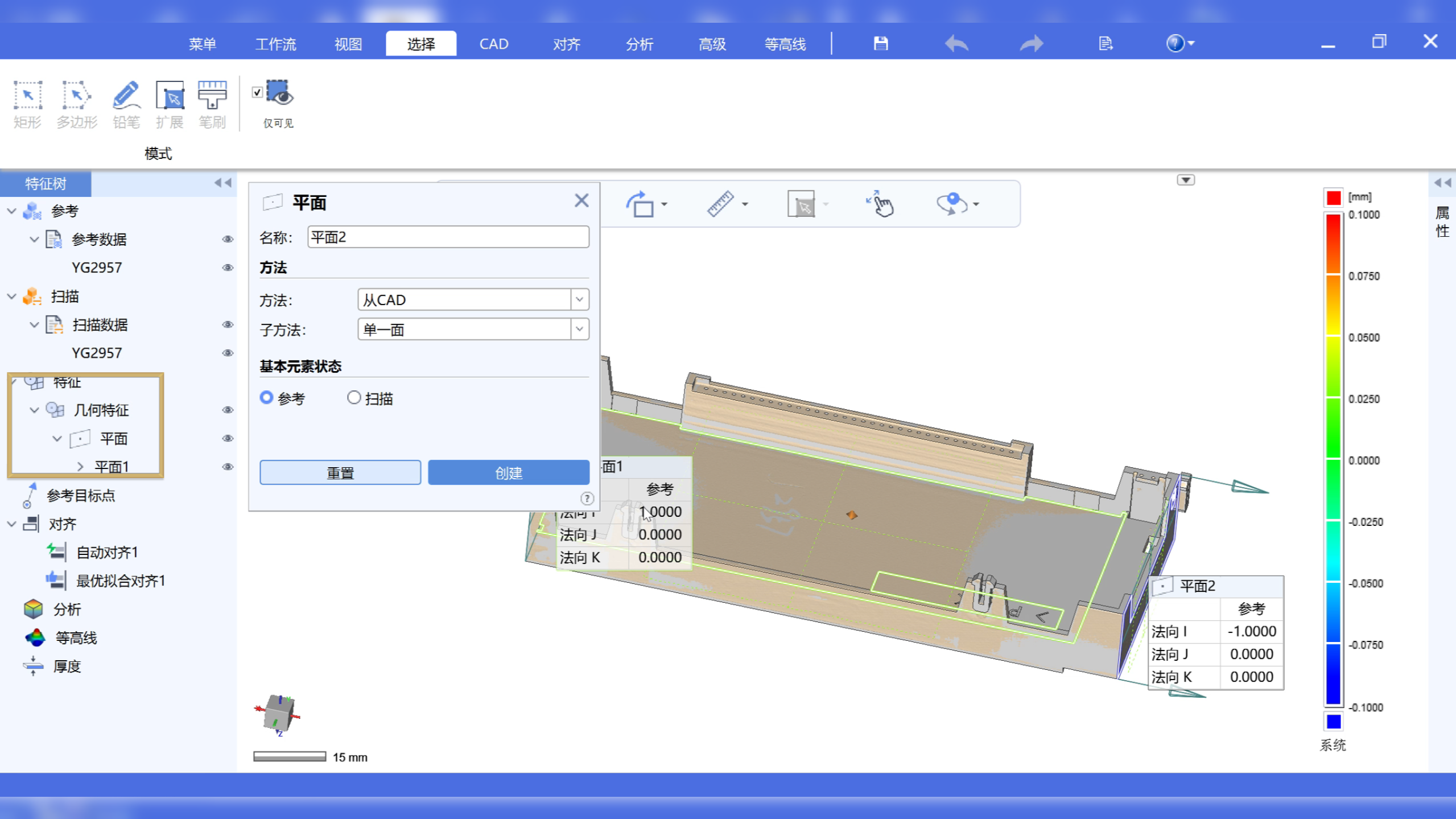The image size is (1456, 819).
Task: Expand the 平面1 tree node
Action: tap(80, 467)
